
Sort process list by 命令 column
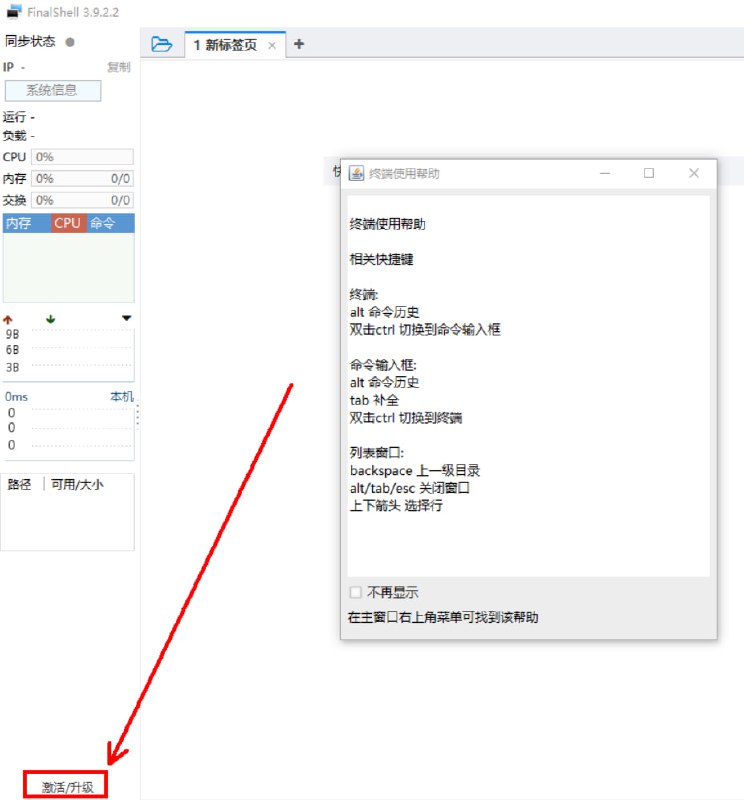[103, 223]
